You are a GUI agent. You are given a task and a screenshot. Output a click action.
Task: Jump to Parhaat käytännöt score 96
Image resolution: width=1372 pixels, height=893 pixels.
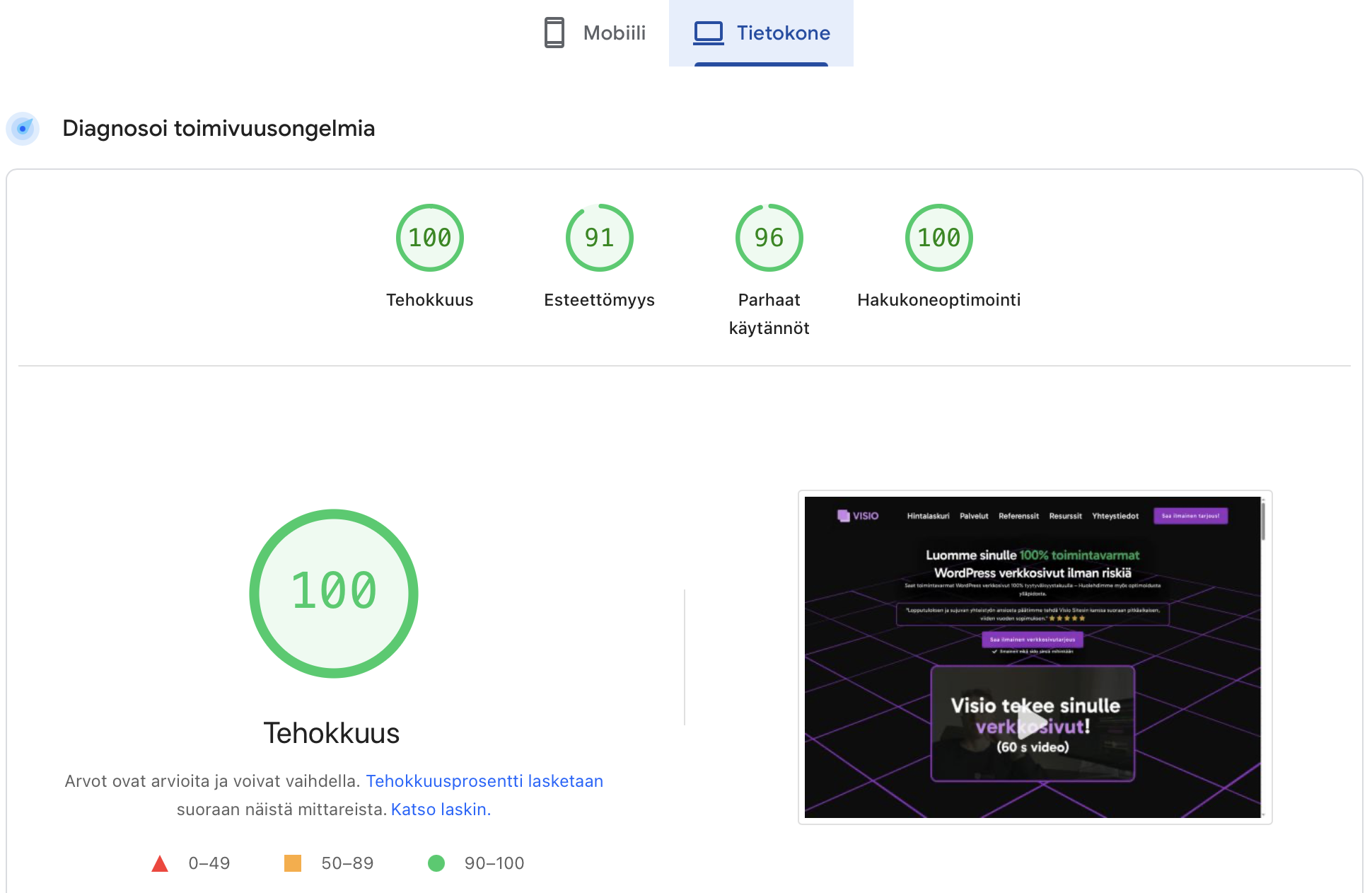tap(769, 238)
